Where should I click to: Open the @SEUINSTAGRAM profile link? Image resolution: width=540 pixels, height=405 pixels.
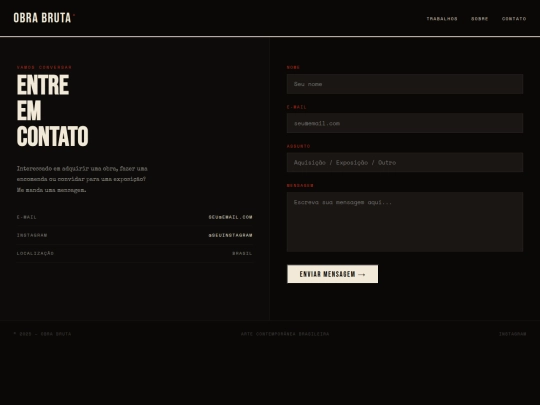click(230, 235)
